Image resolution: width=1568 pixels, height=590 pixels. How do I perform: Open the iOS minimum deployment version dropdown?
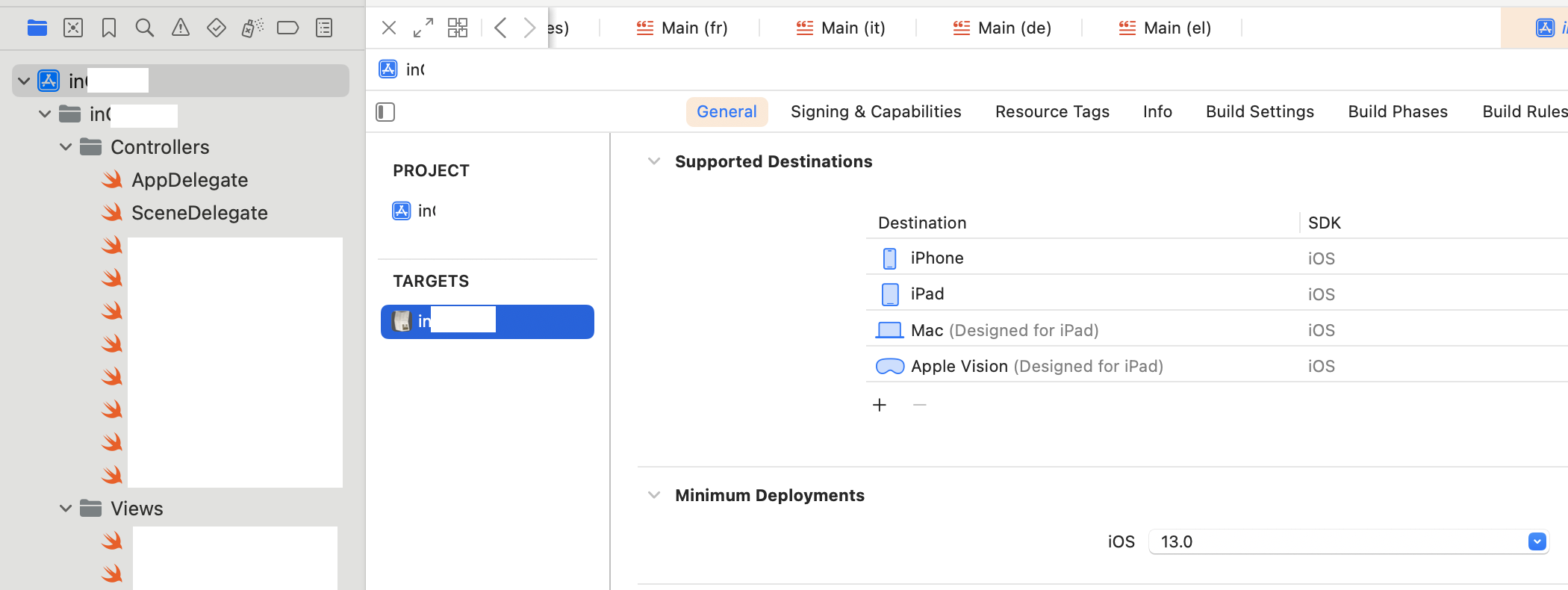[x=1537, y=541]
